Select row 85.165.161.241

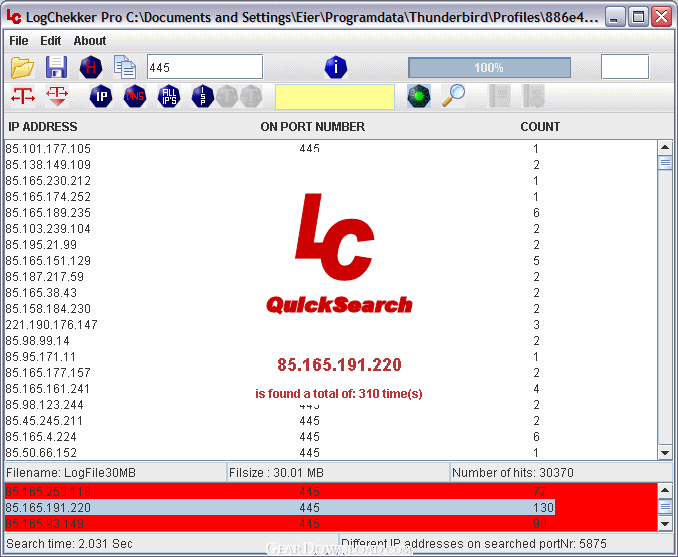pos(331,389)
